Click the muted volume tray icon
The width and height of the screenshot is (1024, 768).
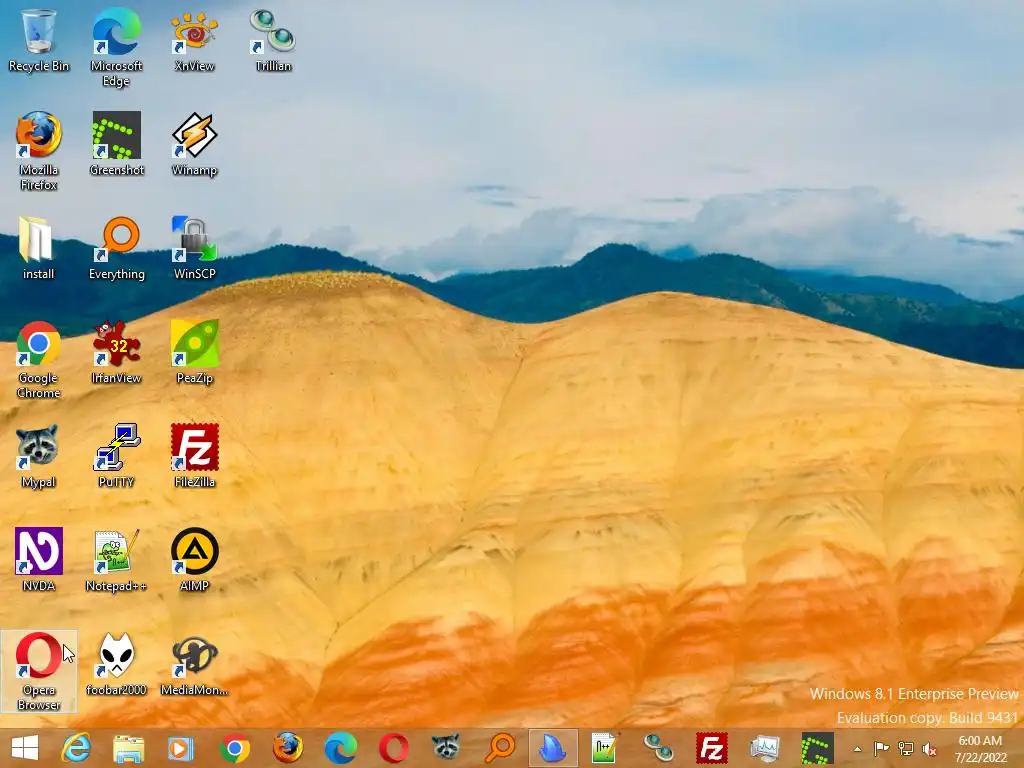click(929, 748)
